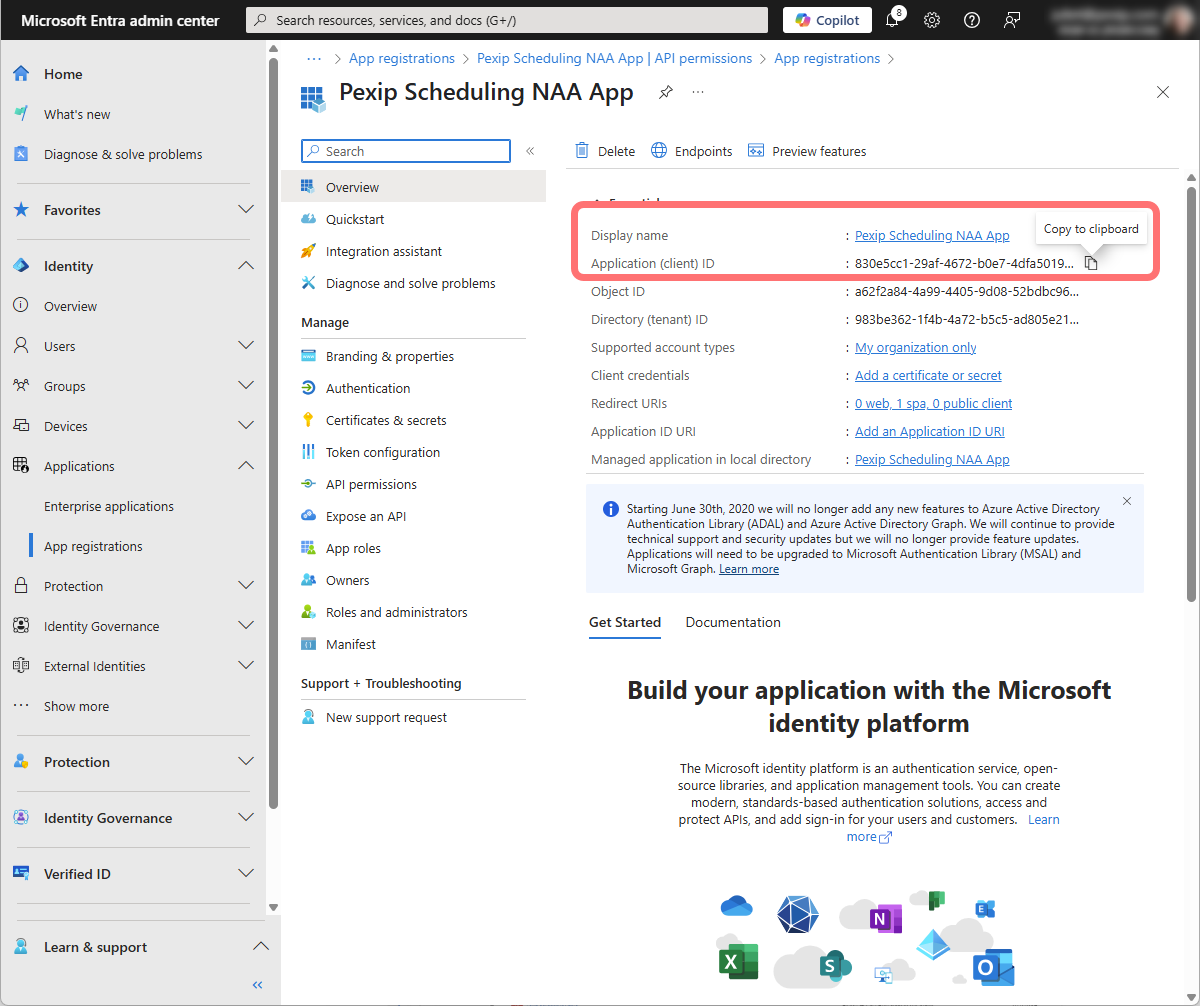1200x1006 pixels.
Task: Select Certificates & secrets menu item
Action: coord(386,420)
